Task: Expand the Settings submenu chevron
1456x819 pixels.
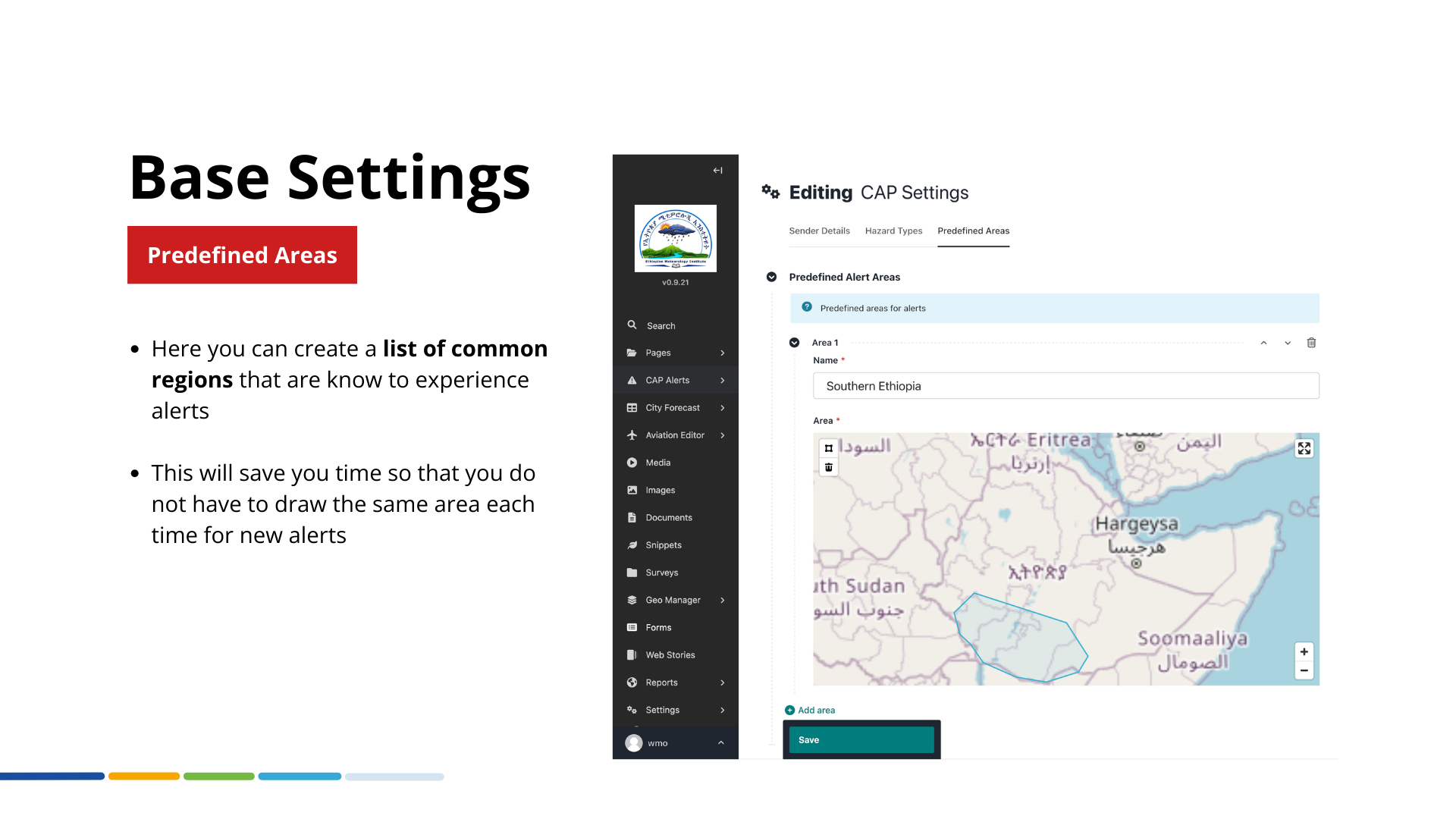Action: click(723, 710)
